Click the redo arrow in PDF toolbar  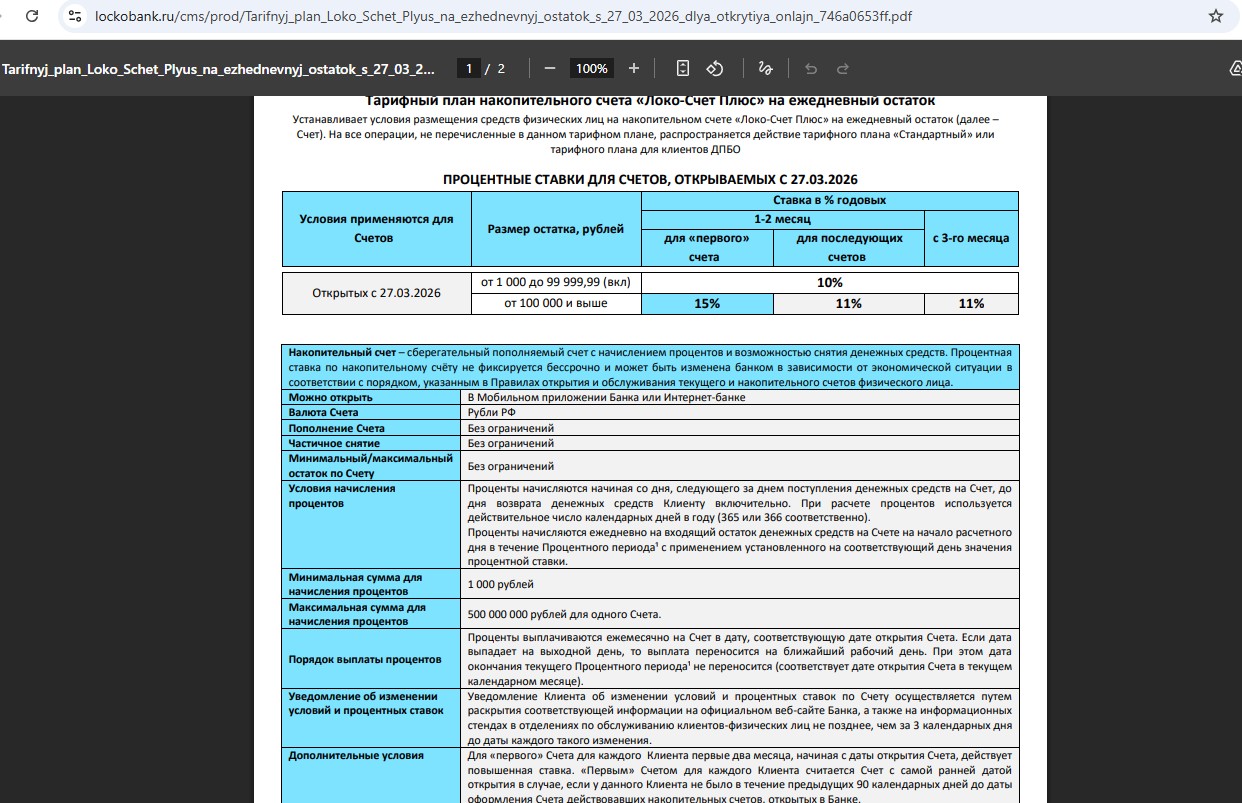click(x=843, y=68)
